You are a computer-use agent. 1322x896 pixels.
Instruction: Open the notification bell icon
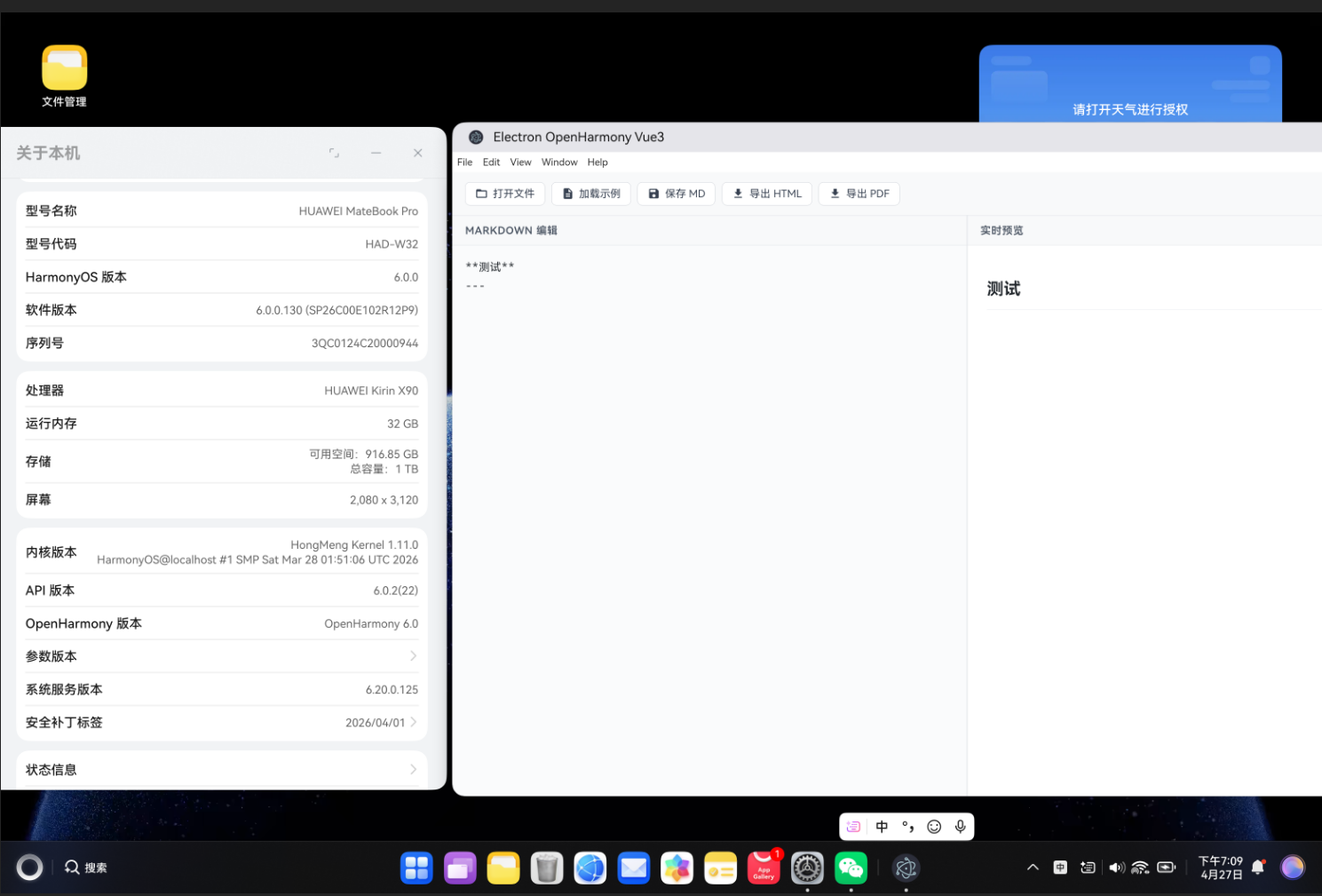1258,868
